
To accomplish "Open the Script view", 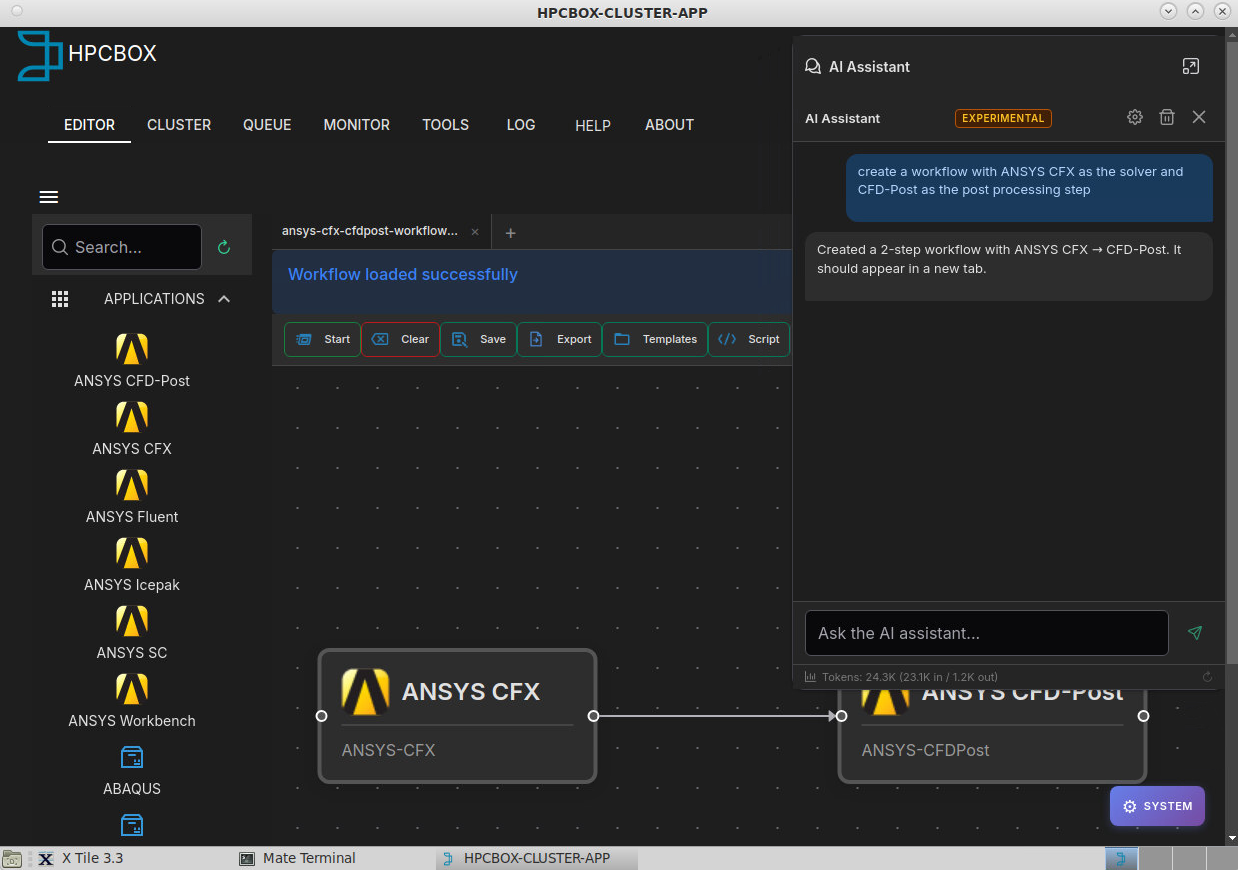I will pos(749,339).
